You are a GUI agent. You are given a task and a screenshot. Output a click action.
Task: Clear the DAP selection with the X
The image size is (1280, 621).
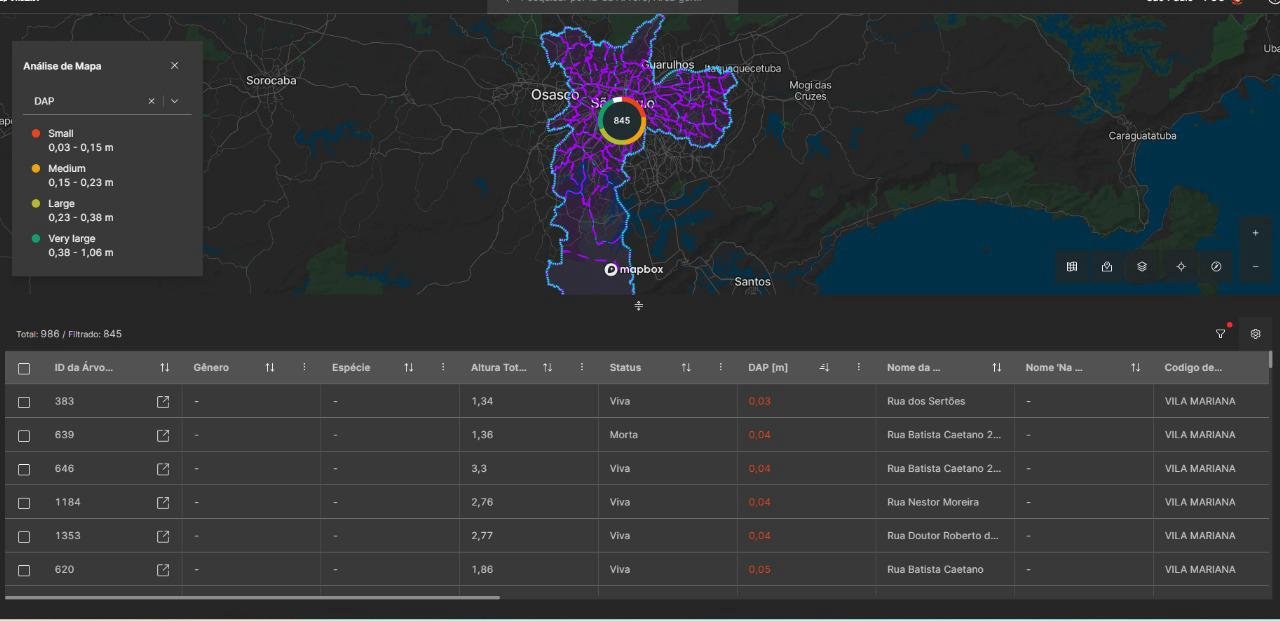tap(152, 101)
